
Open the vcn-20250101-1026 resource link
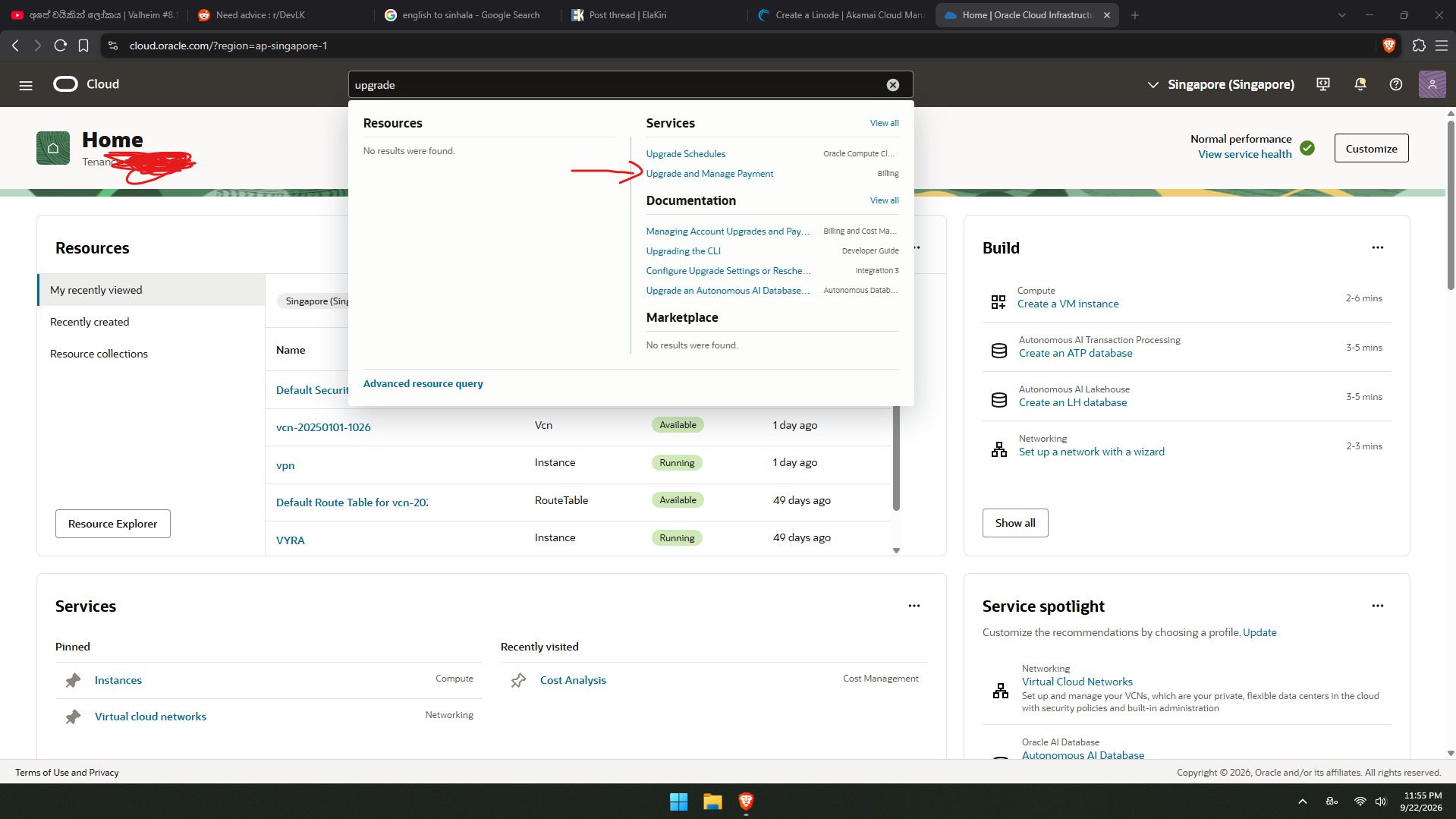(x=323, y=427)
